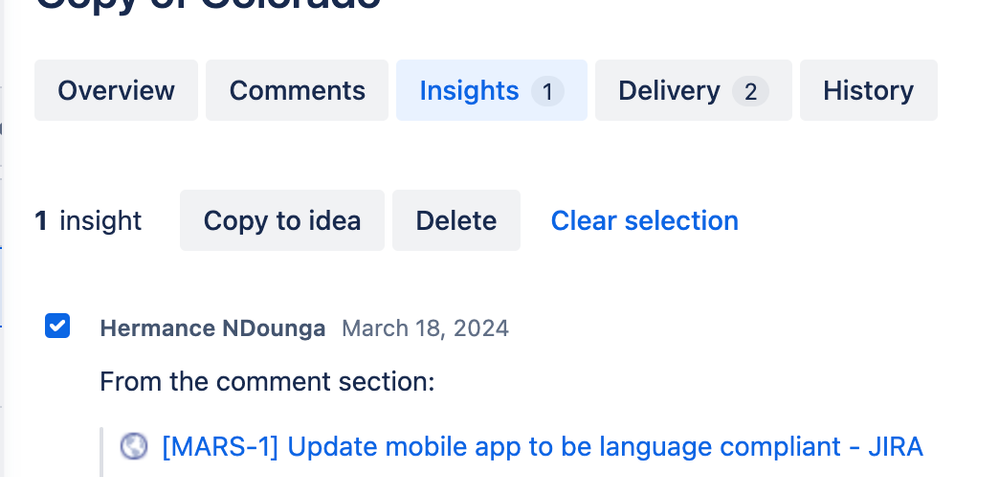Open the Delivery tab

pyautogui.click(x=669, y=91)
